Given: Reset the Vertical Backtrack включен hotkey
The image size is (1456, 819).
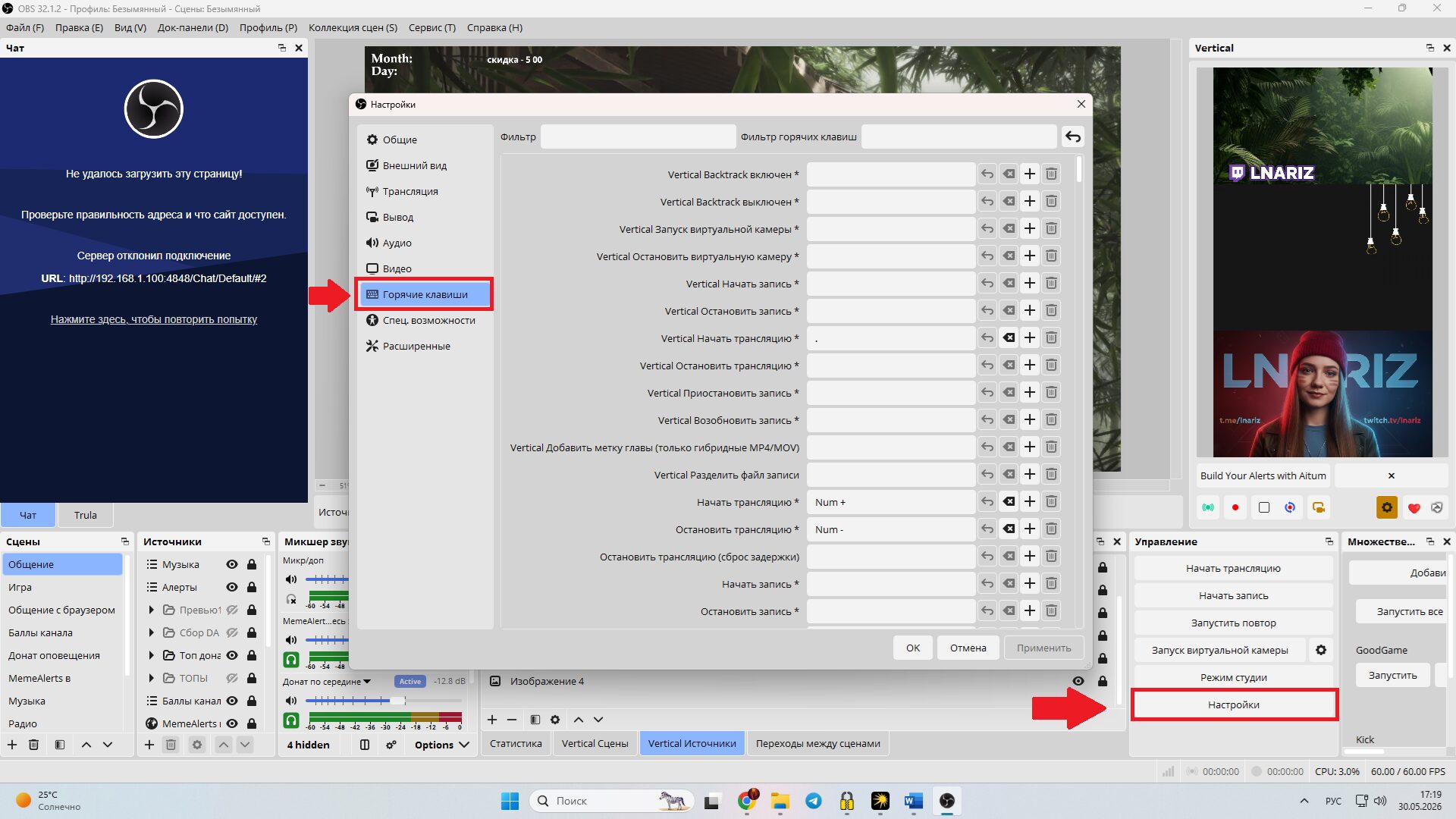Looking at the screenshot, I should pyautogui.click(x=987, y=174).
